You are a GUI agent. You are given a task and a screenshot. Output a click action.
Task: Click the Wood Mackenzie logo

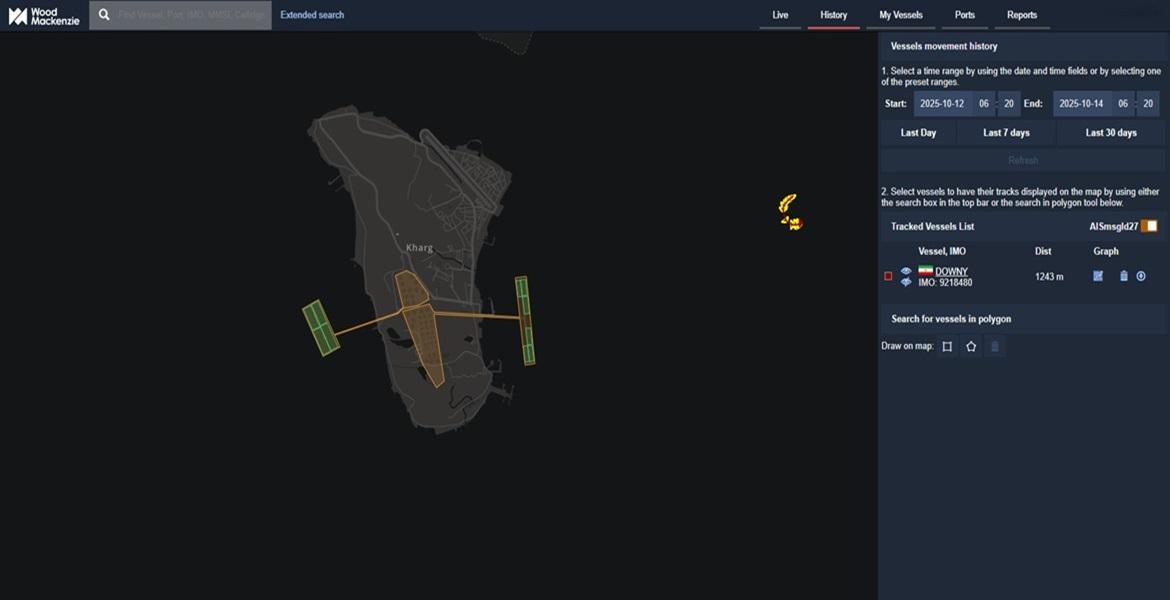tap(44, 16)
